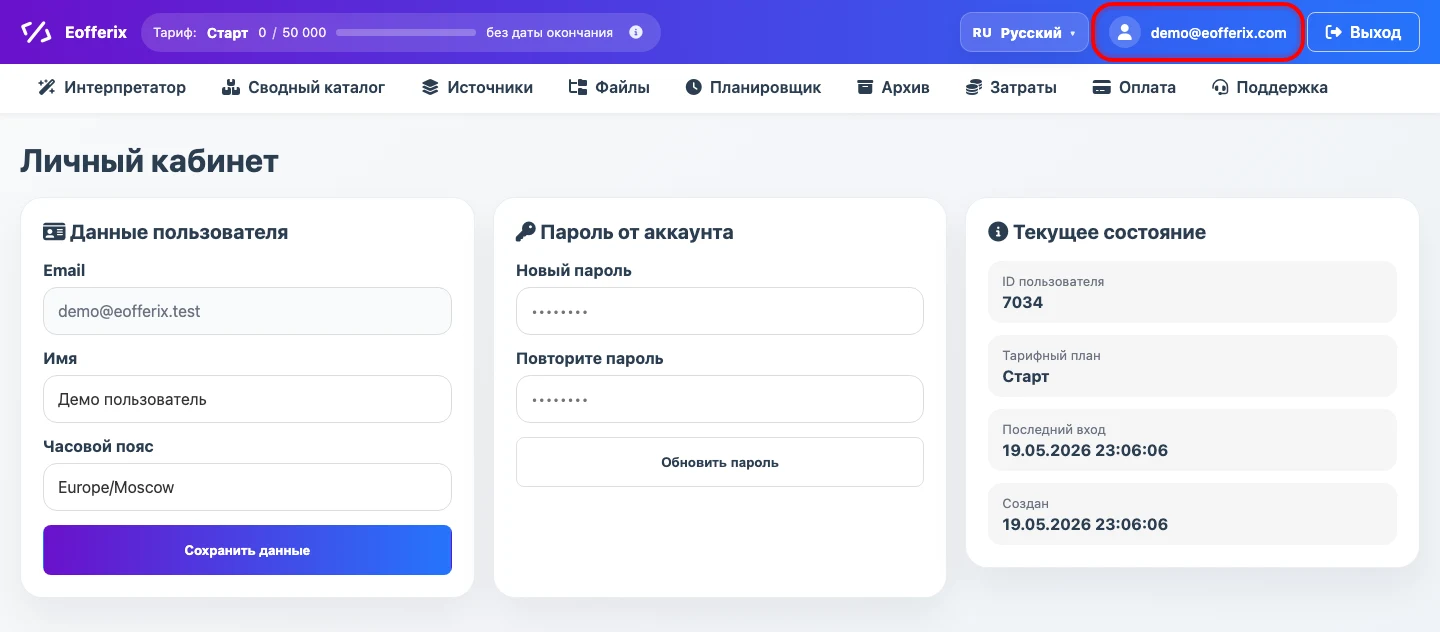Click the headset icon for Поддержка
The height and width of the screenshot is (632, 1440).
click(1220, 87)
